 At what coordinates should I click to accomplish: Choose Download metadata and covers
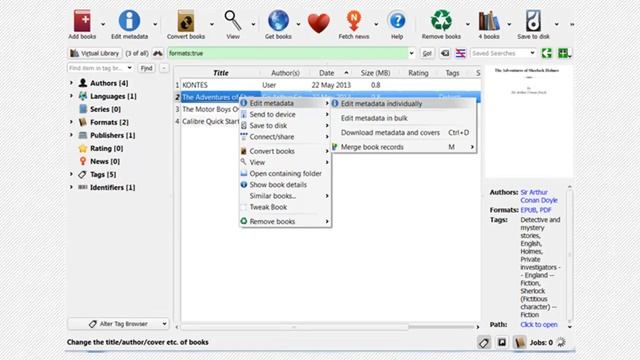tap(403, 133)
